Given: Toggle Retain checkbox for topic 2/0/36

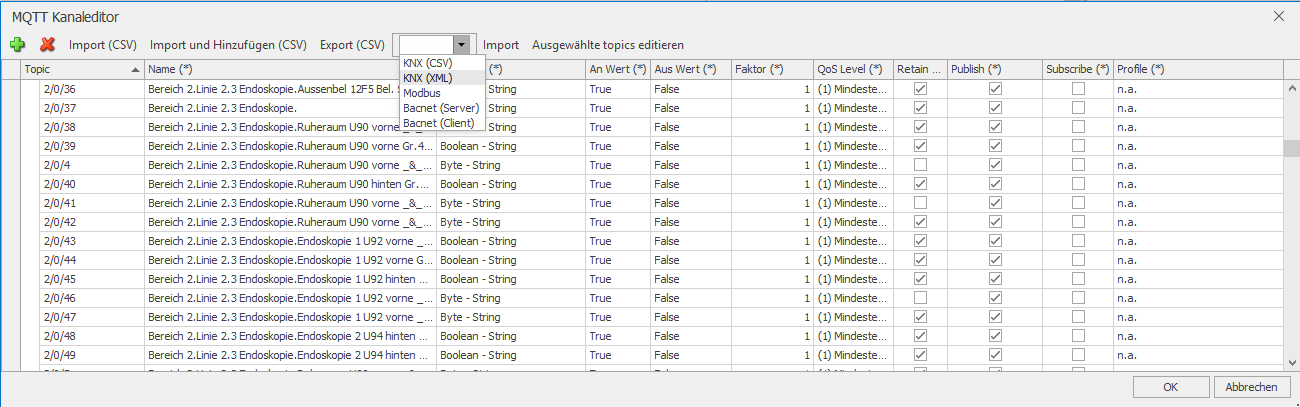Looking at the screenshot, I should [x=920, y=89].
